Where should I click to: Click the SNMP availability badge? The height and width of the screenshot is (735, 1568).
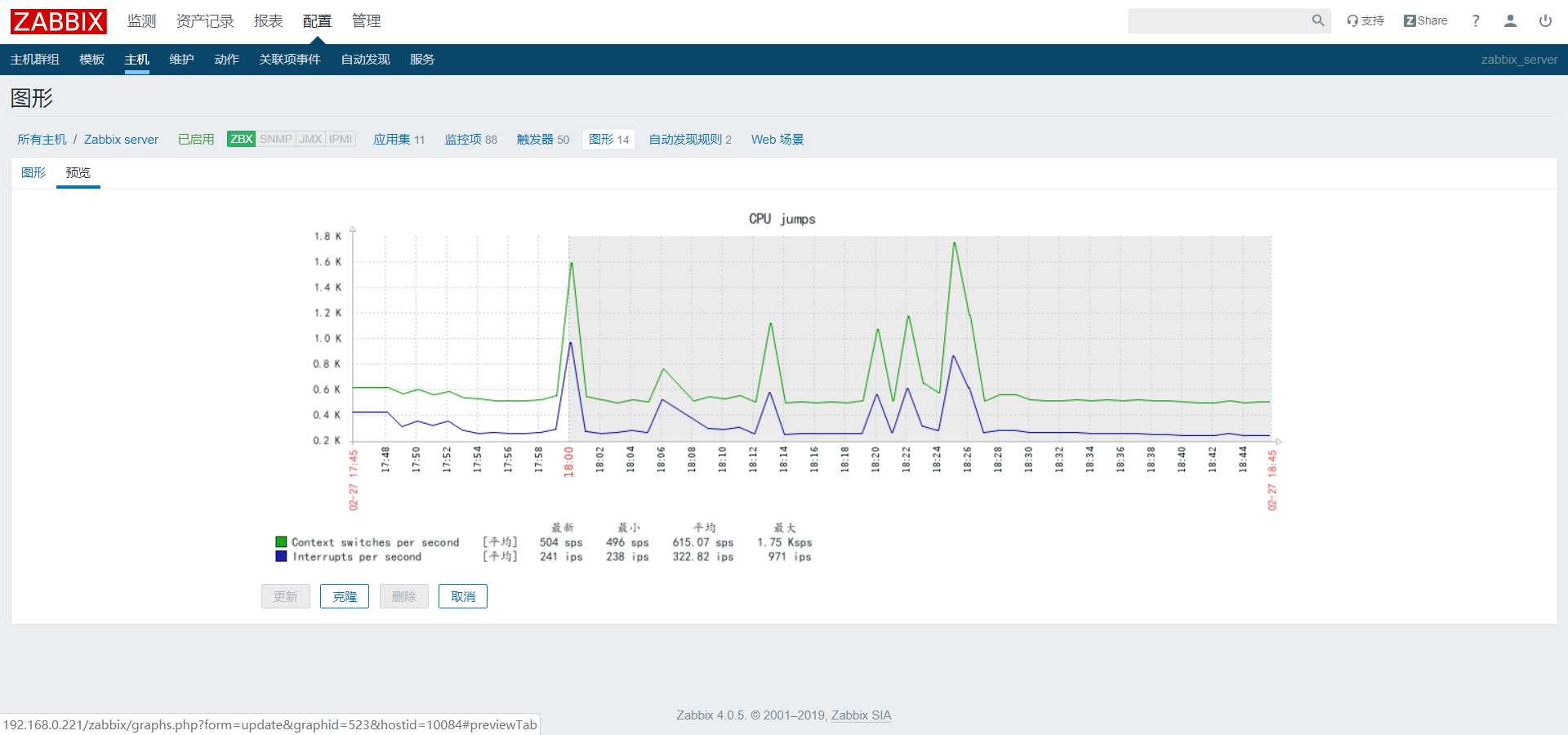[x=276, y=139]
